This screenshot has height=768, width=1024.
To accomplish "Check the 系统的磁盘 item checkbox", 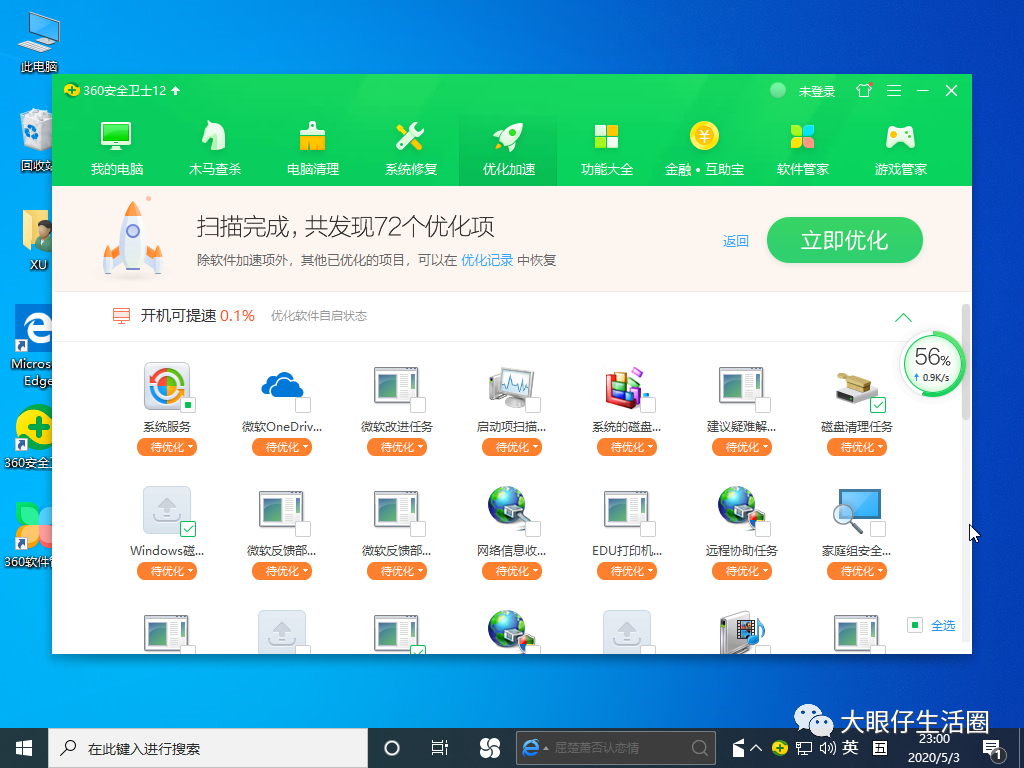I will (x=648, y=405).
